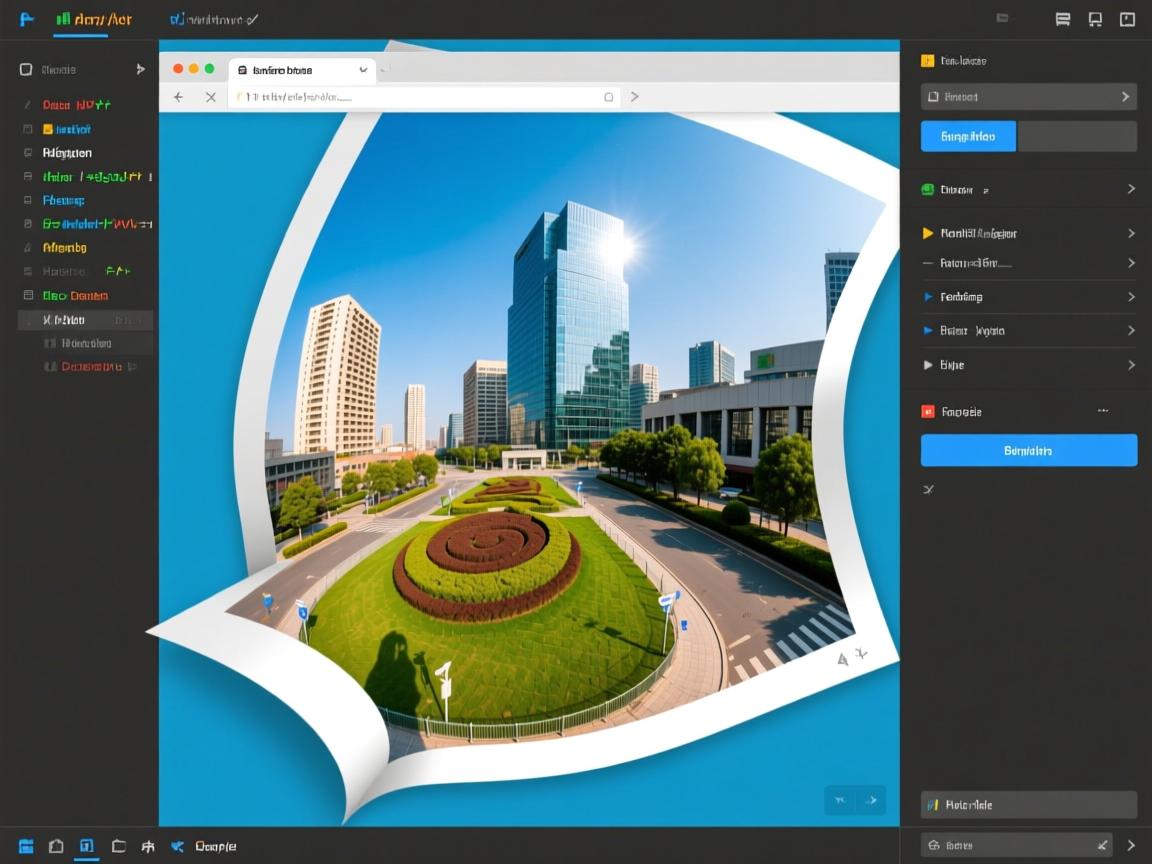1152x864 pixels.
Task: Switch to the second top tab with checkmark
Action: 214,19
